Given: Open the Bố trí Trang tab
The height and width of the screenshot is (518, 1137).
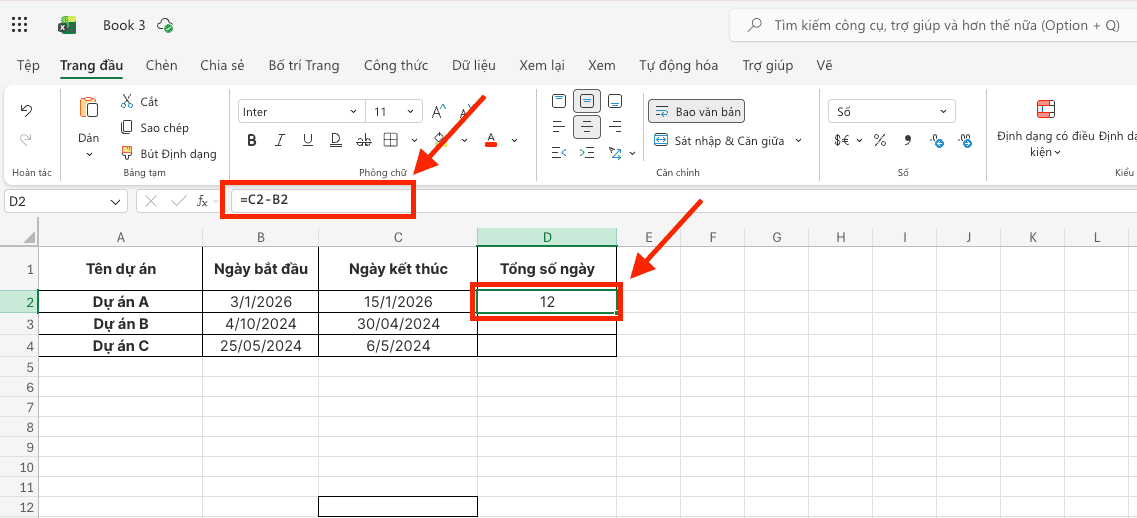Looking at the screenshot, I should [304, 65].
